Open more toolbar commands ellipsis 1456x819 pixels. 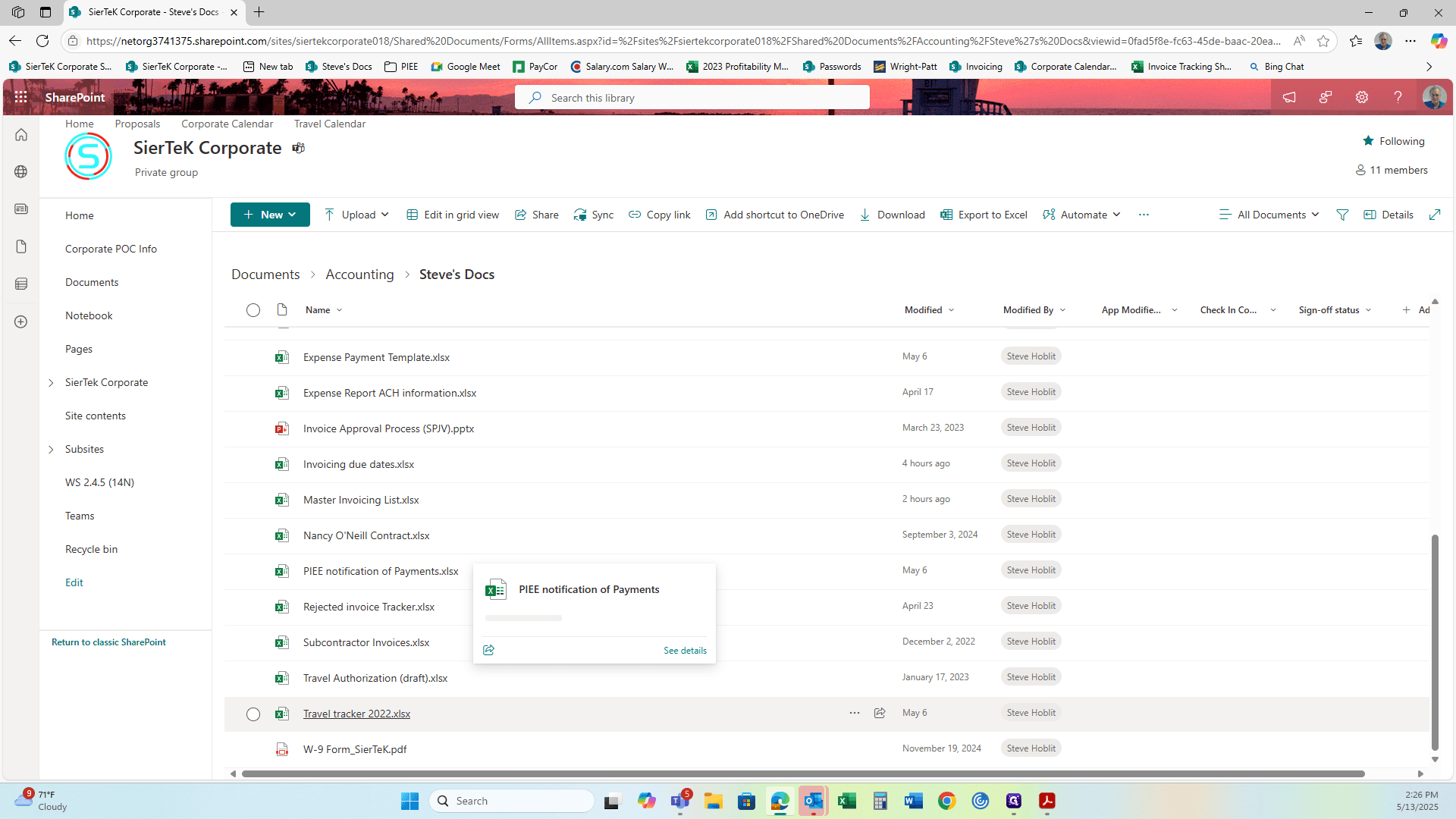(1144, 215)
